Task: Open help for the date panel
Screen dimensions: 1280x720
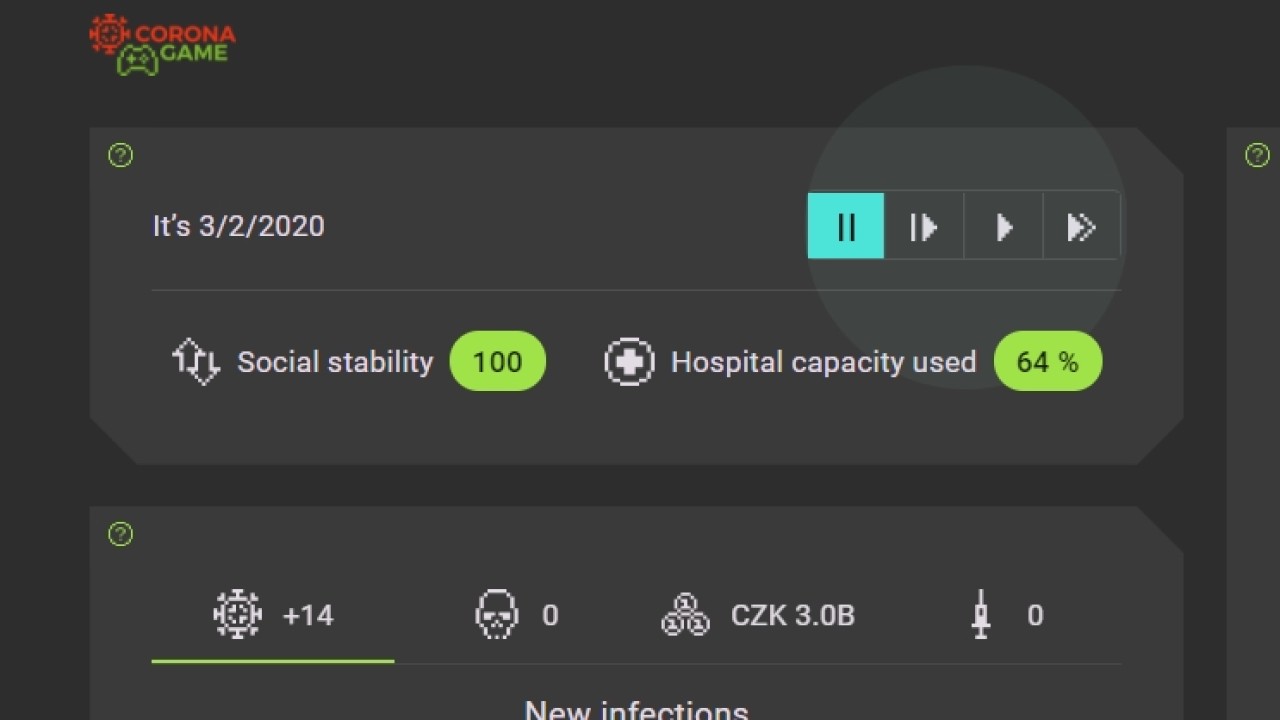Action: [x=120, y=155]
